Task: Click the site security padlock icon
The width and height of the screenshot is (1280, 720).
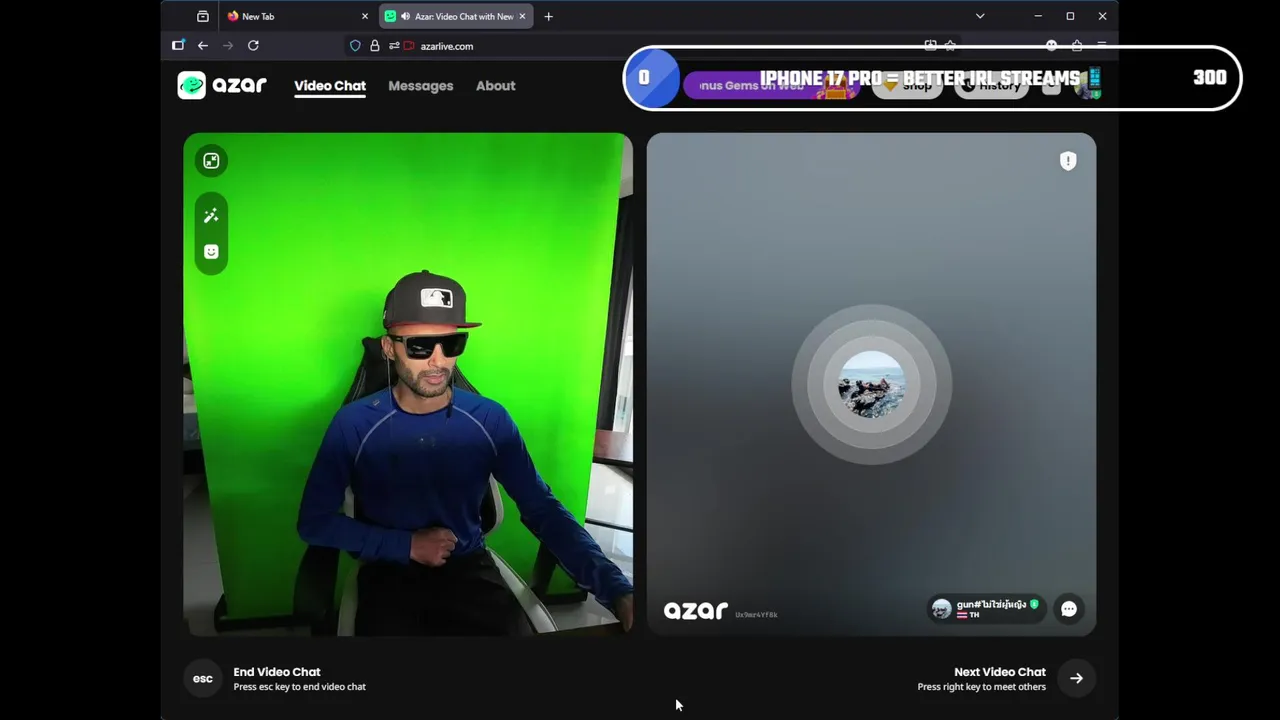Action: (x=375, y=46)
